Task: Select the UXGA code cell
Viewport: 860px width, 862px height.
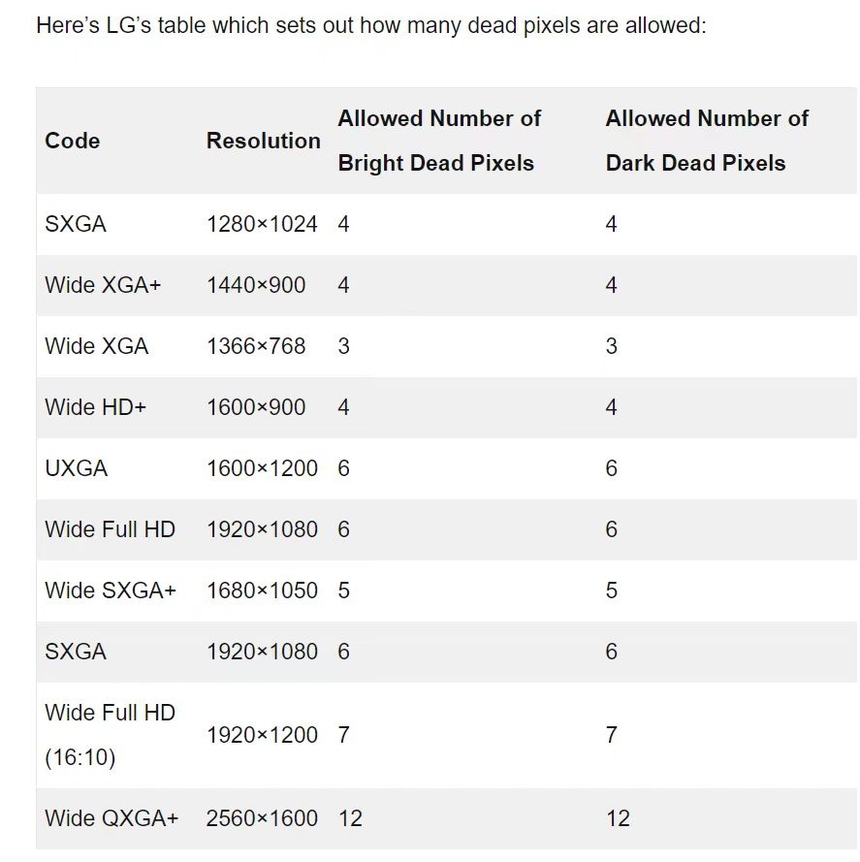Action: click(76, 468)
